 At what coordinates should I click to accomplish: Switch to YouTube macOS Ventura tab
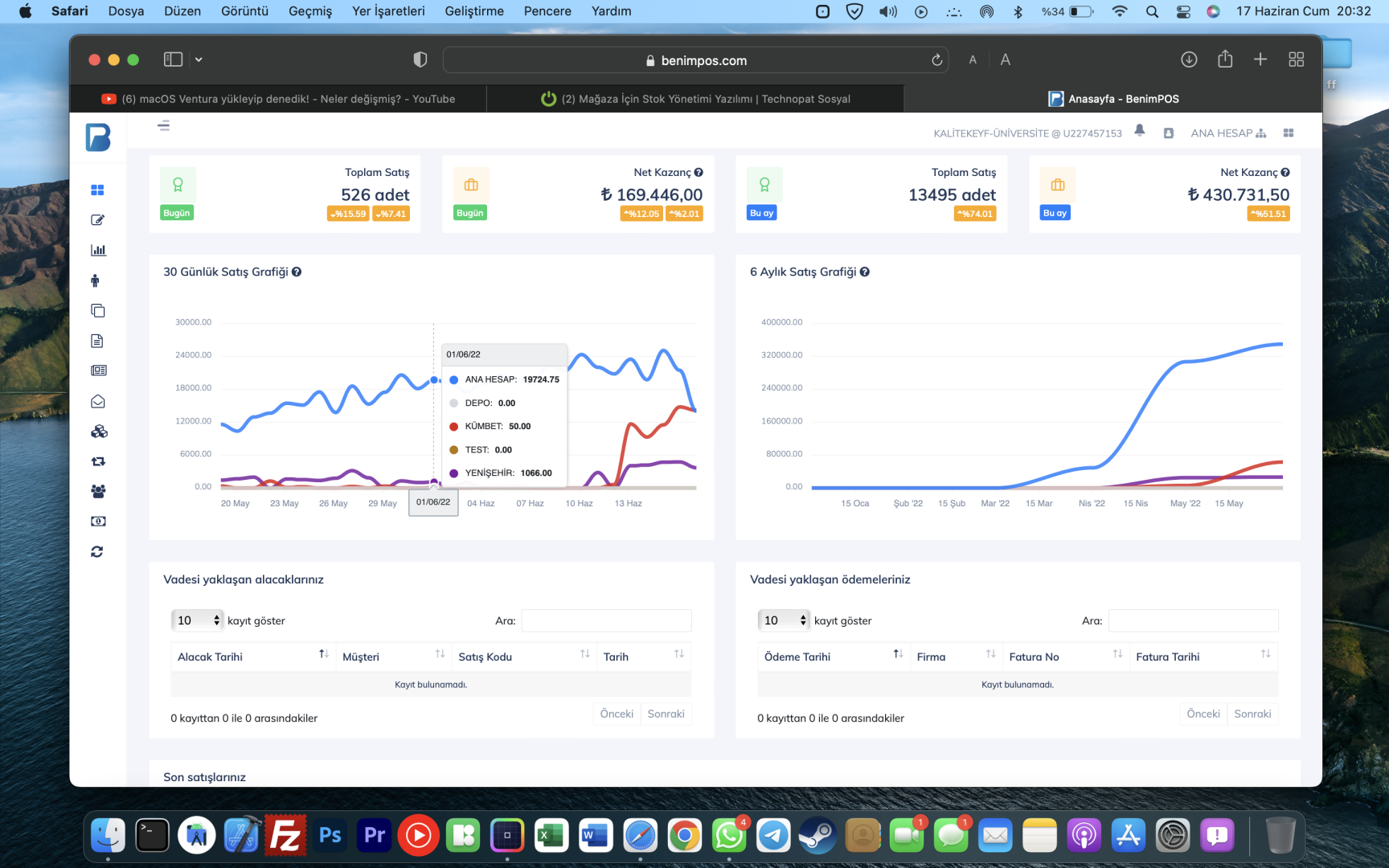(x=278, y=99)
